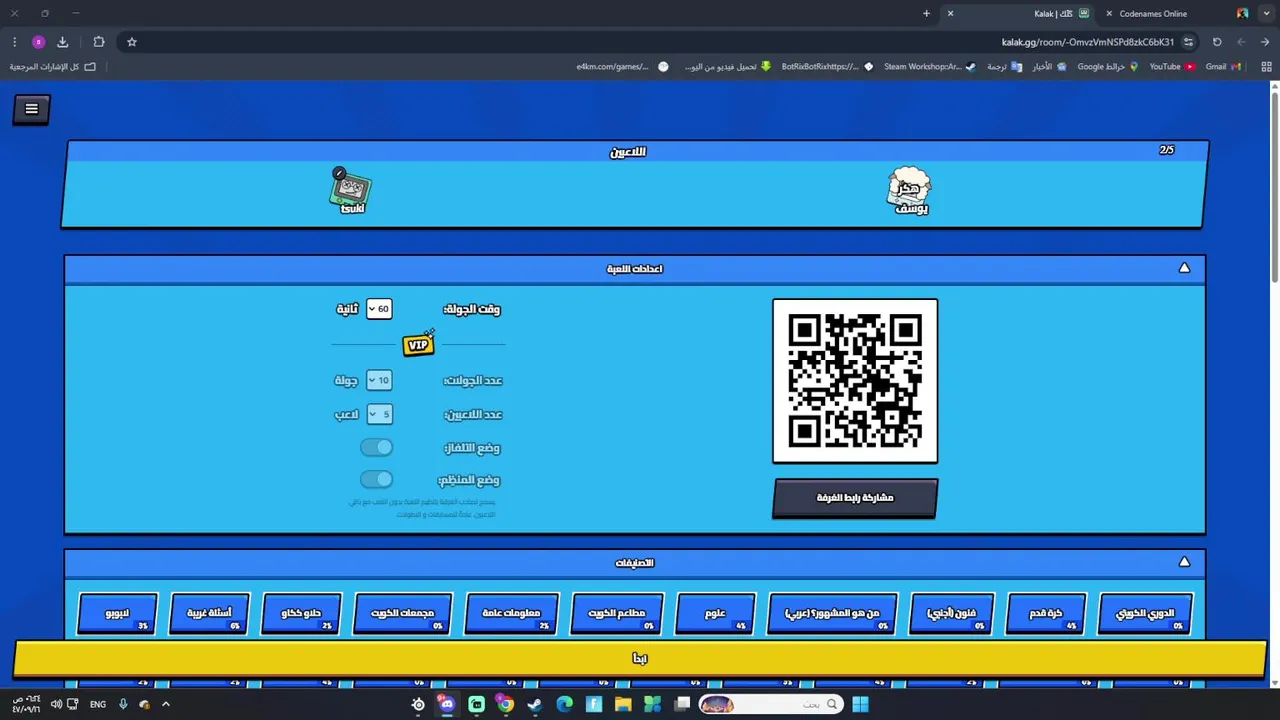
Task: Click the VIP badge in game settings
Action: point(418,344)
